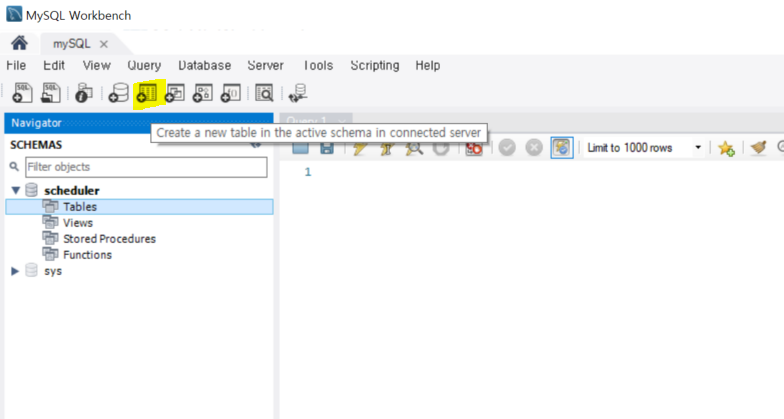Toggle stop-on-error execution icon
The height and width of the screenshot is (419, 784).
coord(474,148)
